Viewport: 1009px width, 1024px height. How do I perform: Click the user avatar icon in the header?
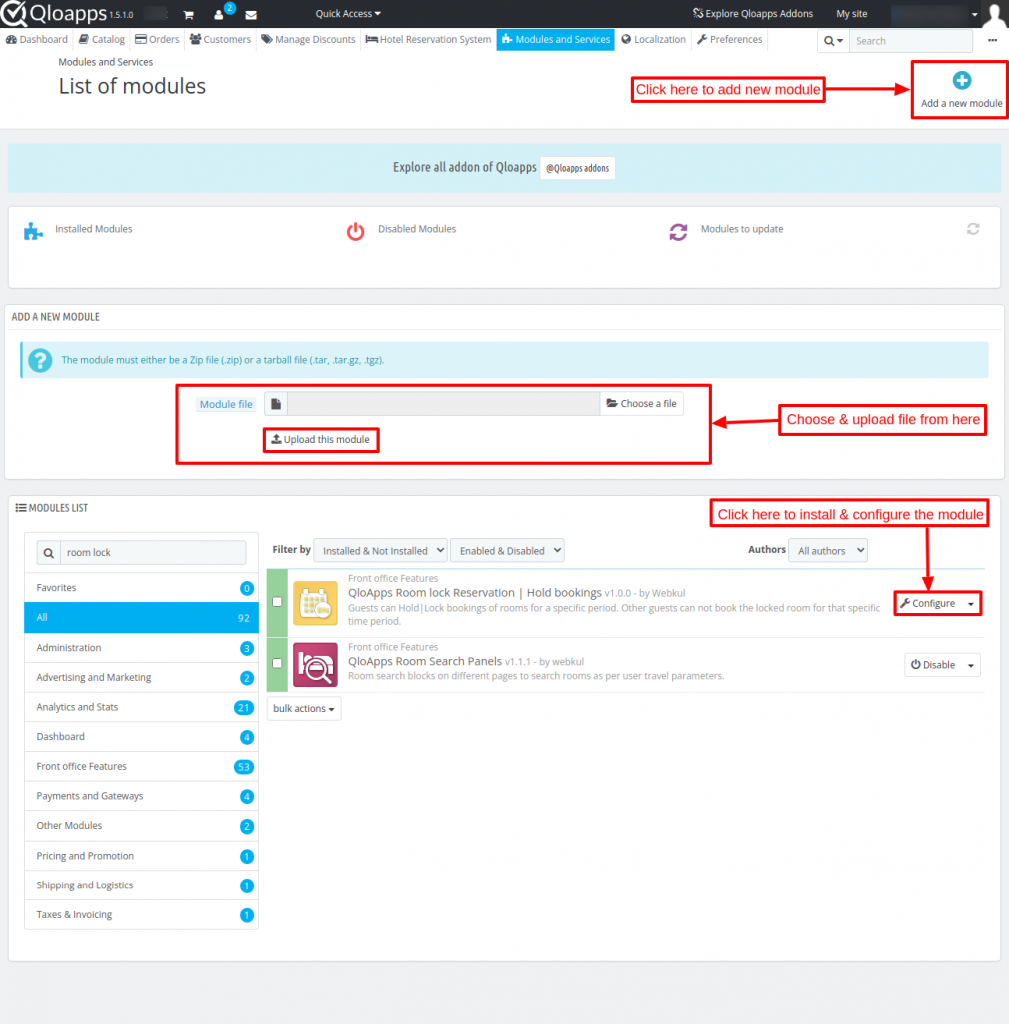[995, 14]
